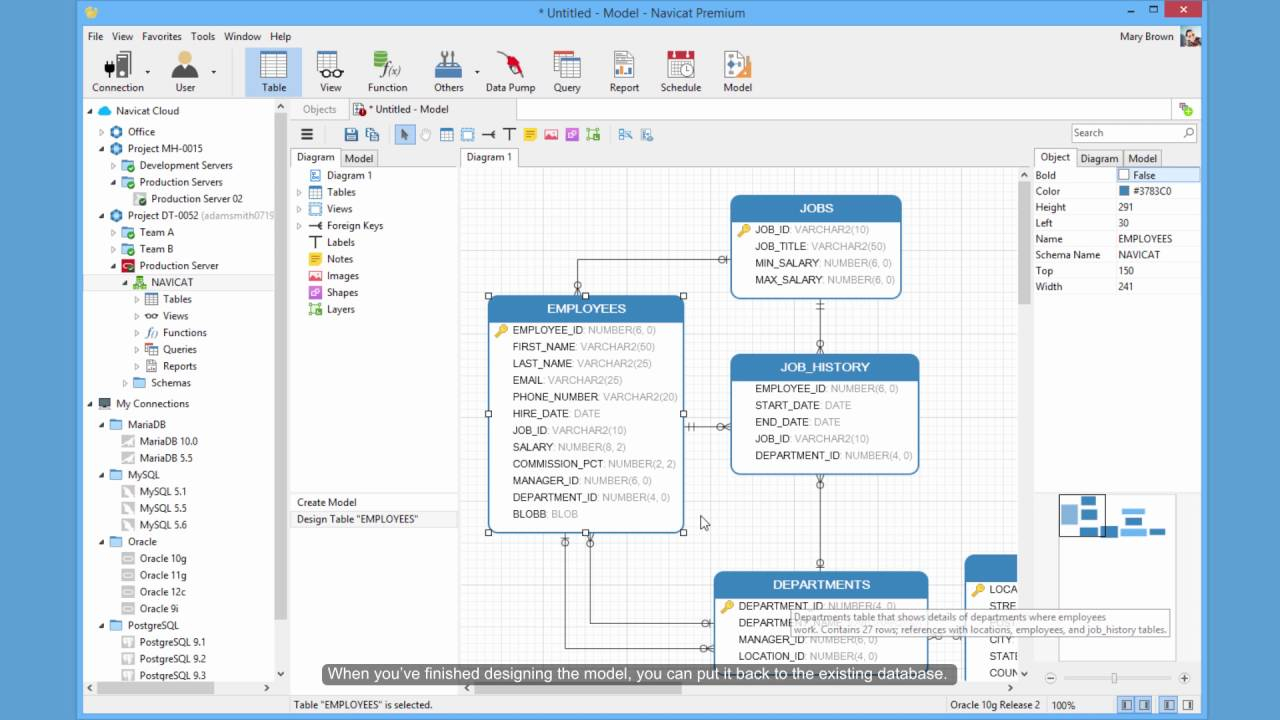This screenshot has height=720, width=1280.
Task: Open the Function objects icon
Action: 387,72
